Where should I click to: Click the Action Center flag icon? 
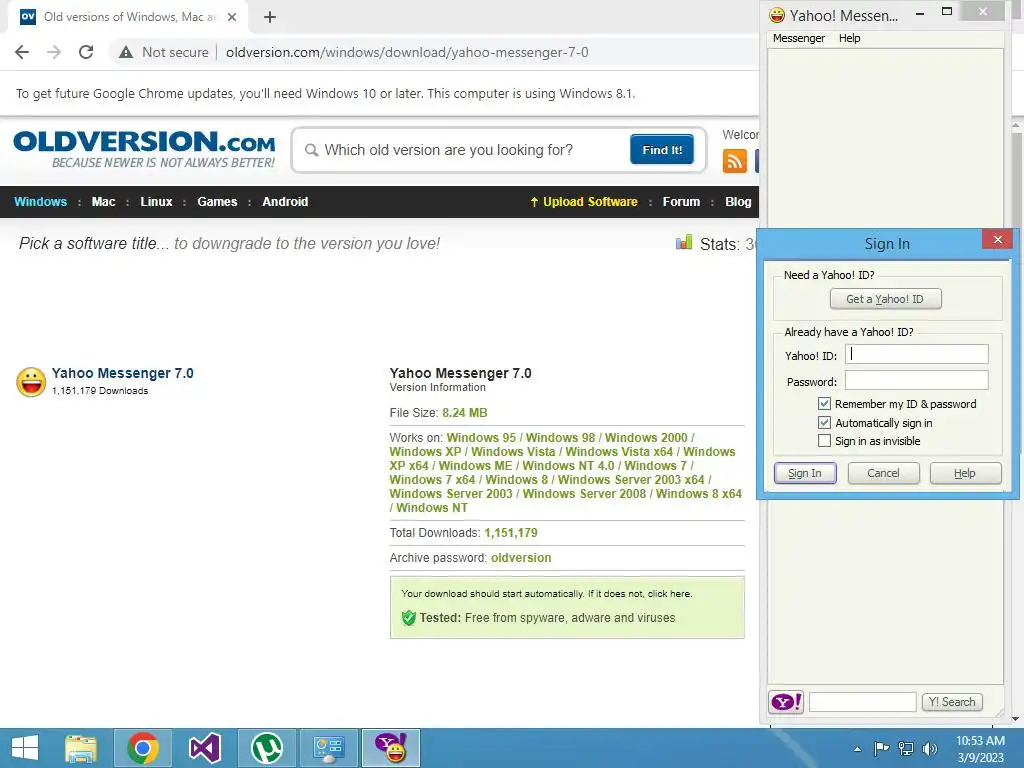coord(881,748)
